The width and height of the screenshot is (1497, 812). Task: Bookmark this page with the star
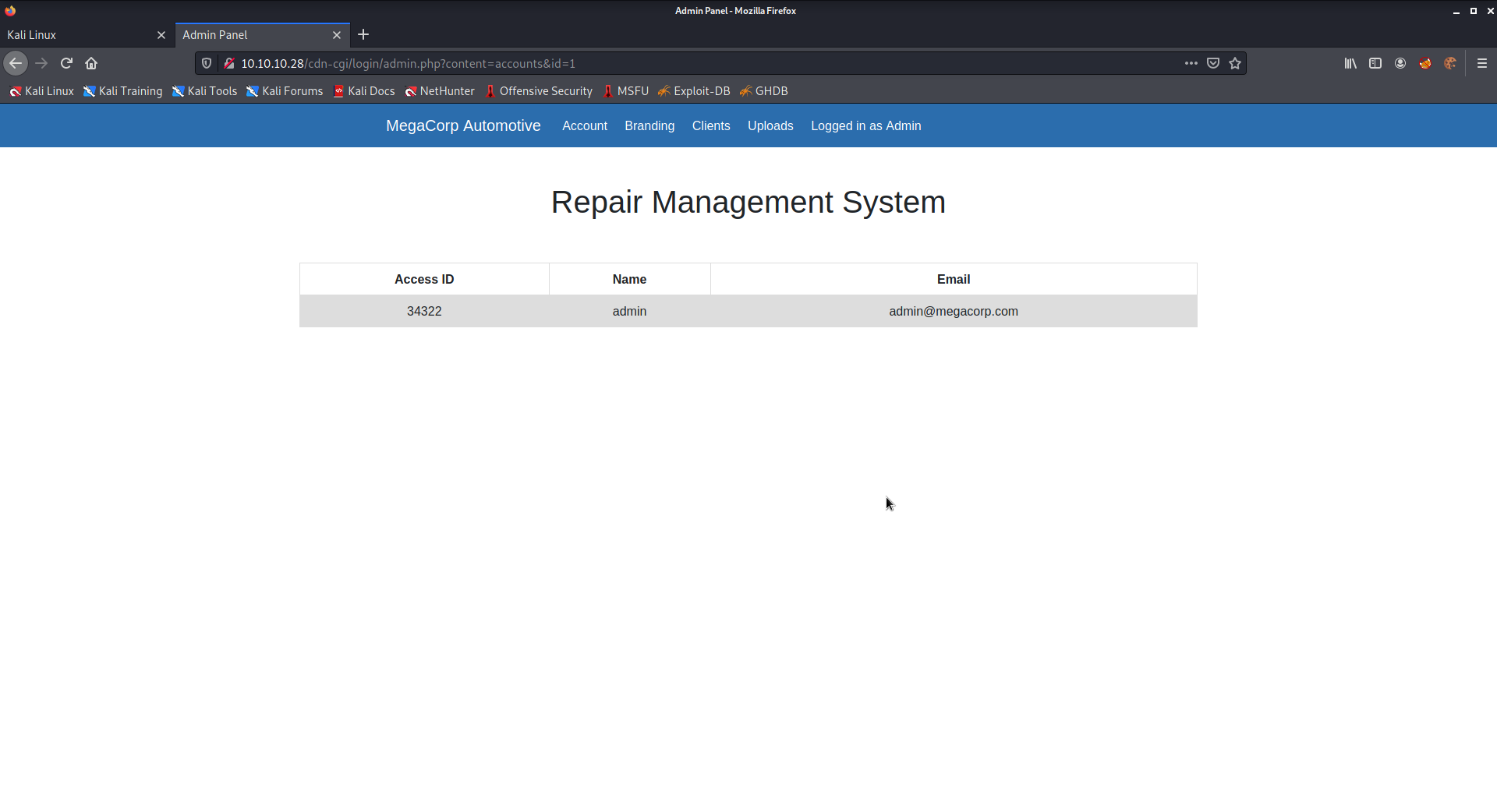[1235, 63]
